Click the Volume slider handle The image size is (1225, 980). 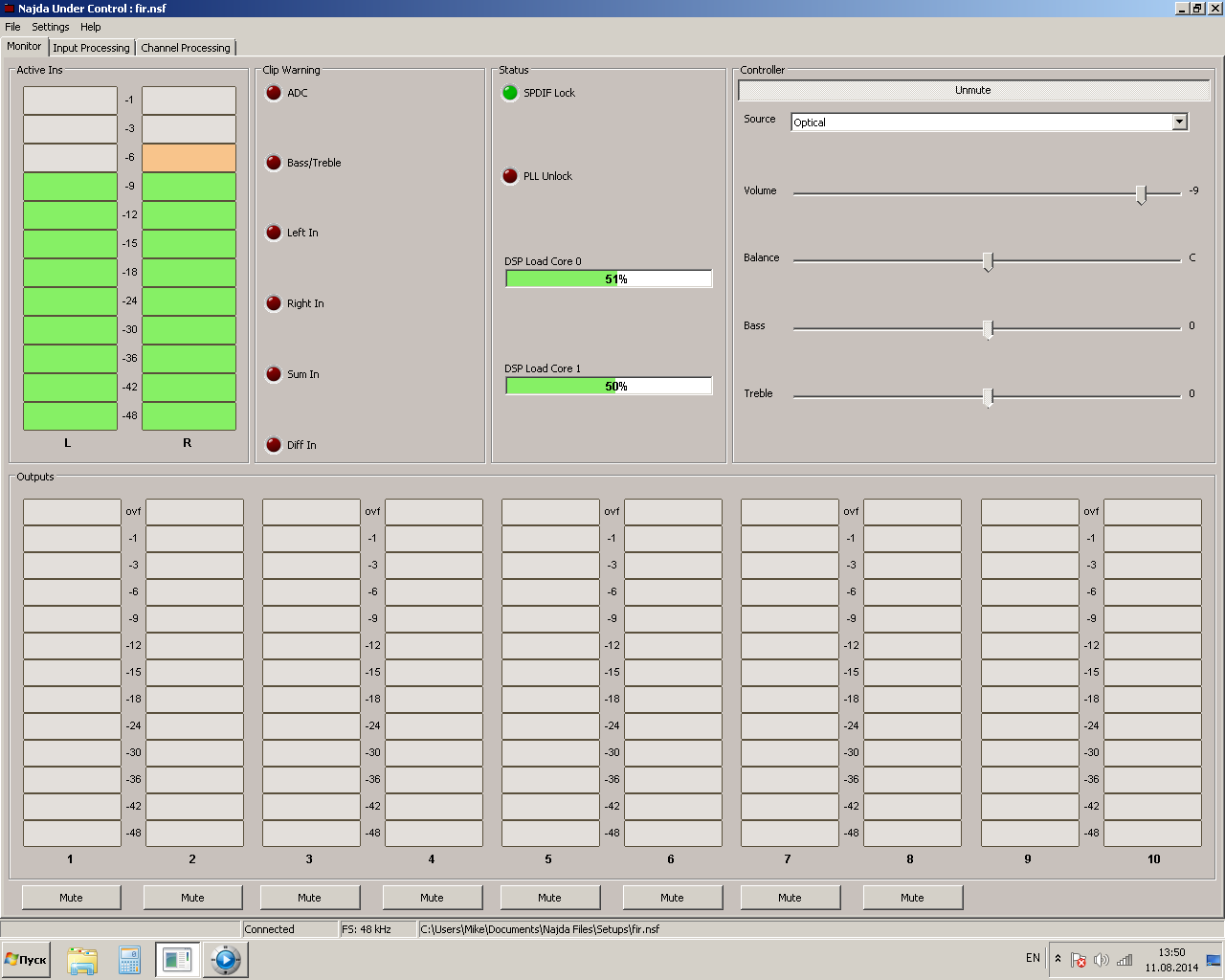[1141, 194]
